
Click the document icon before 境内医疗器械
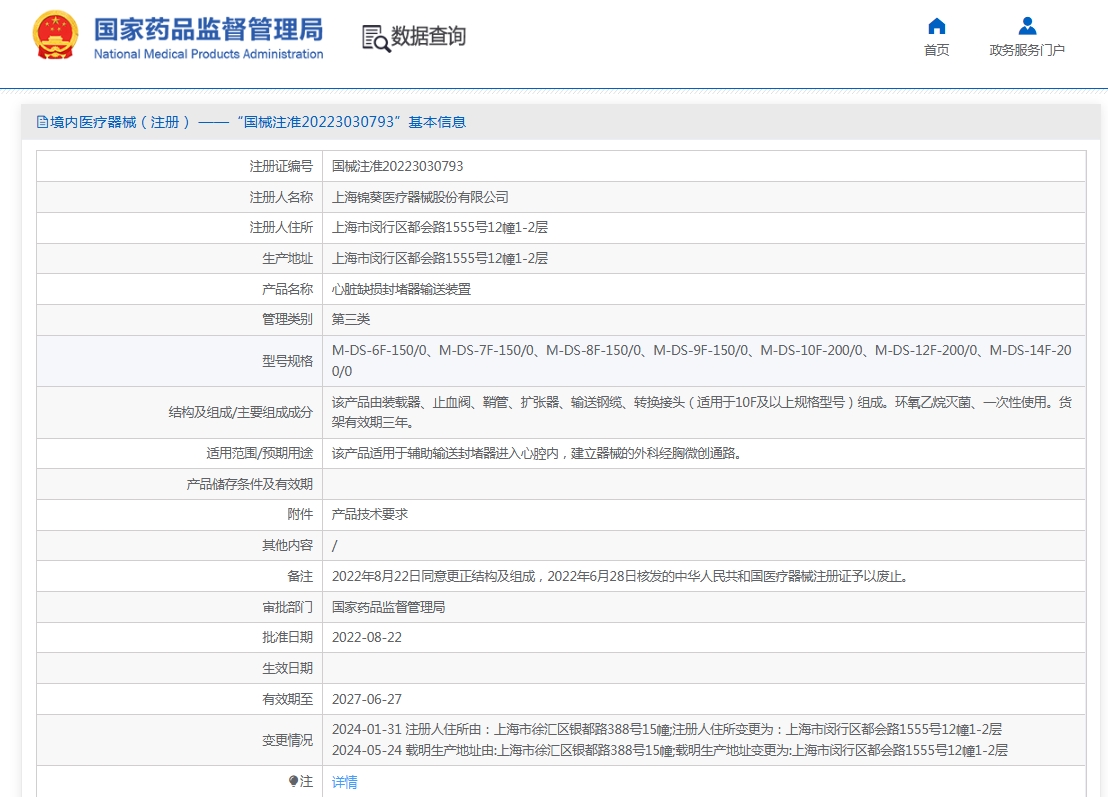pyautogui.click(x=42, y=122)
